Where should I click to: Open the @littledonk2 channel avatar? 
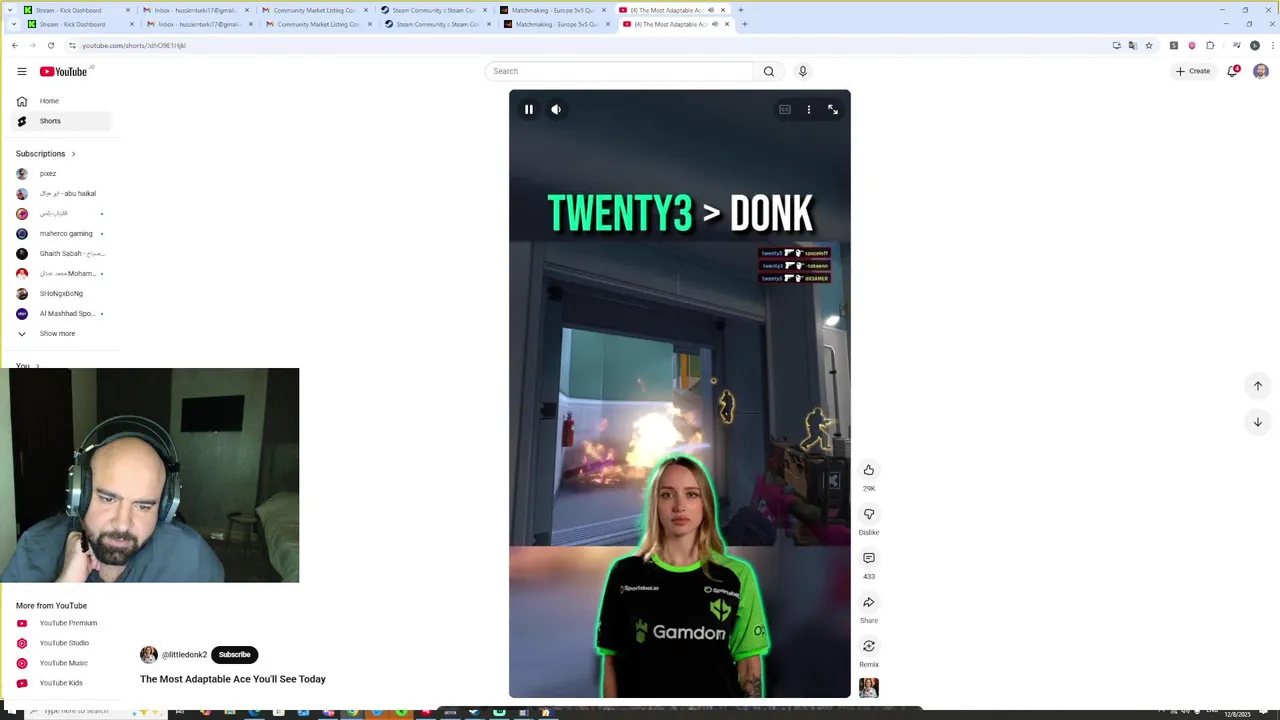coord(149,655)
